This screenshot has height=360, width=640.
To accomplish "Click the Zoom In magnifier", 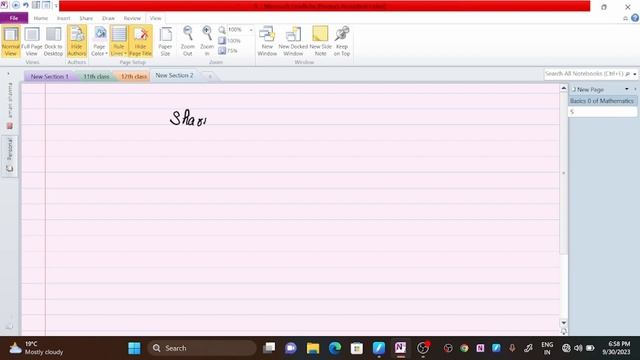I will click(x=207, y=41).
